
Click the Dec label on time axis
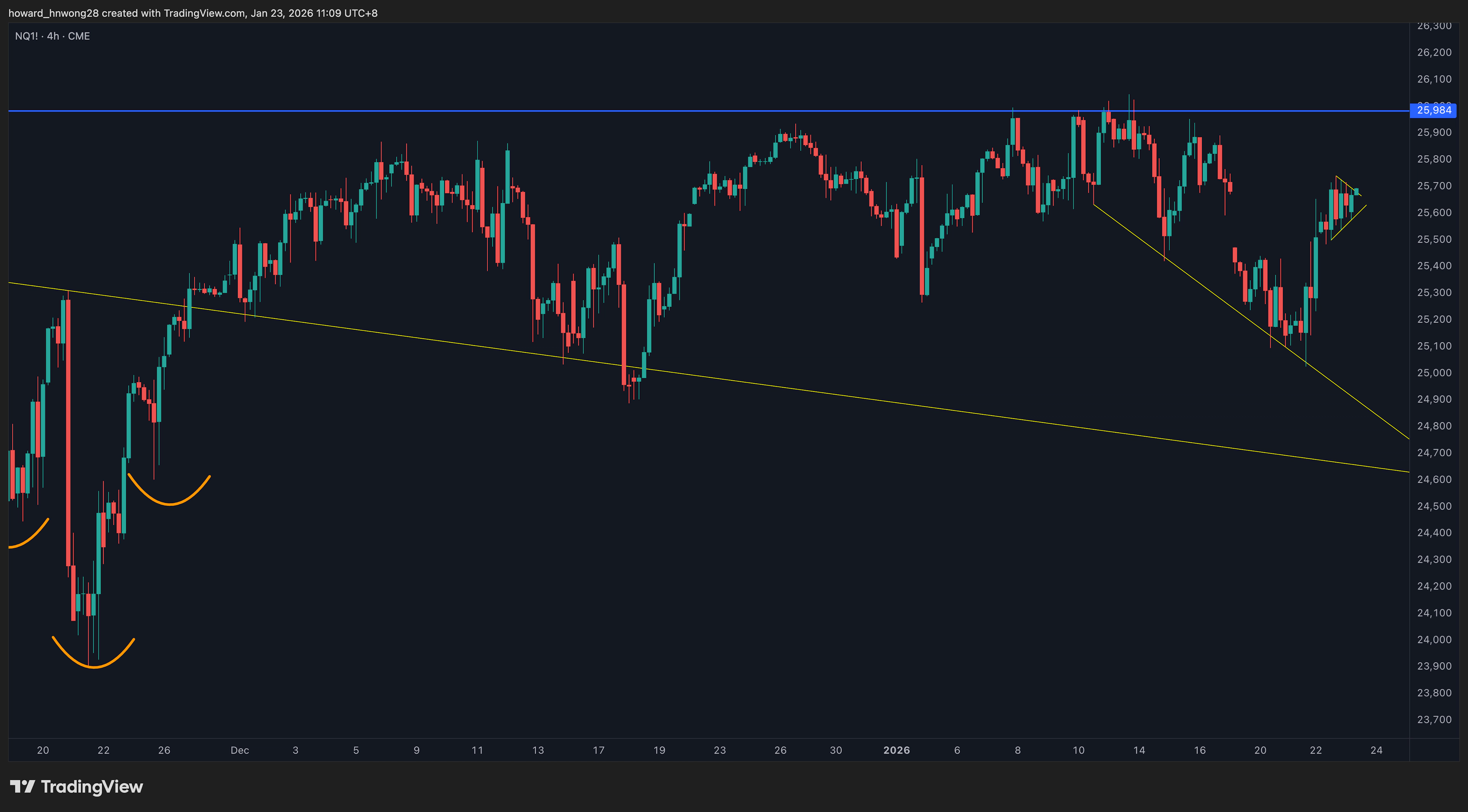[x=239, y=750]
